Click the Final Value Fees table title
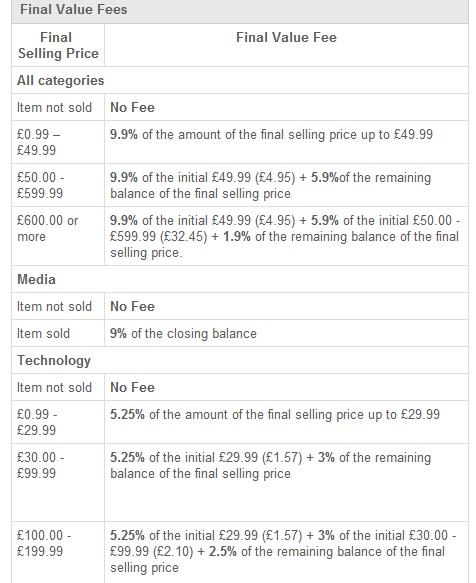This screenshot has height=583, width=476. point(74,9)
